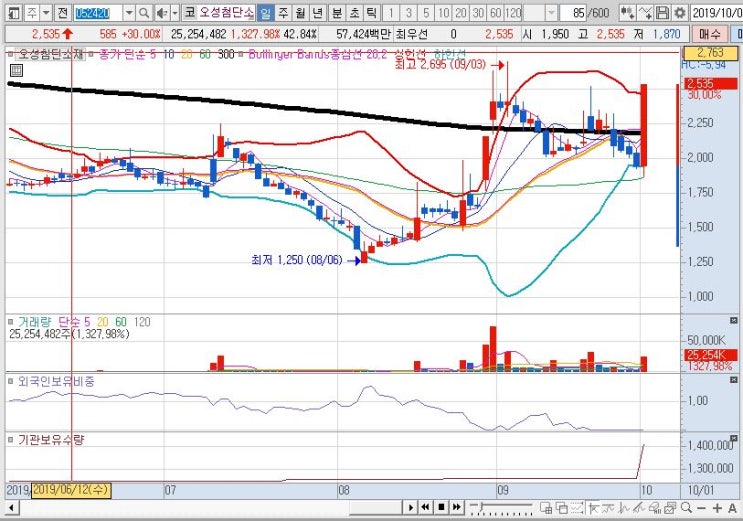743x521 pixels.
Task: Click the zoom magnifier icon at bottom
Action: [686, 508]
